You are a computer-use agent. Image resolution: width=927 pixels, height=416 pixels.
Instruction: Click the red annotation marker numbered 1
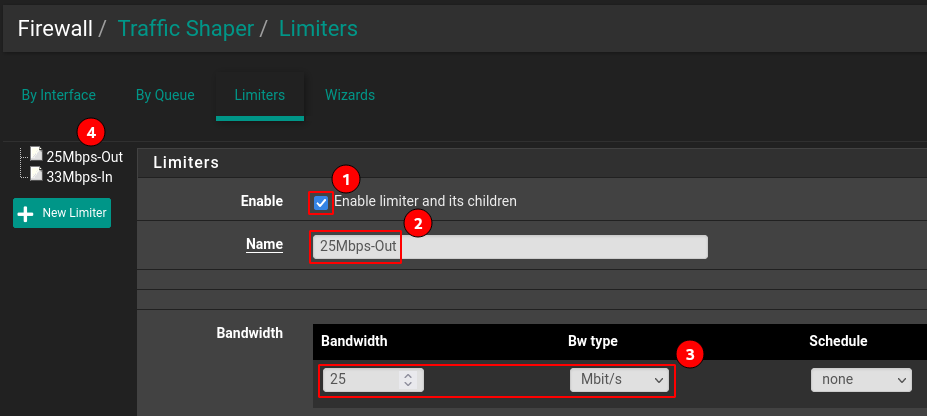click(x=345, y=180)
